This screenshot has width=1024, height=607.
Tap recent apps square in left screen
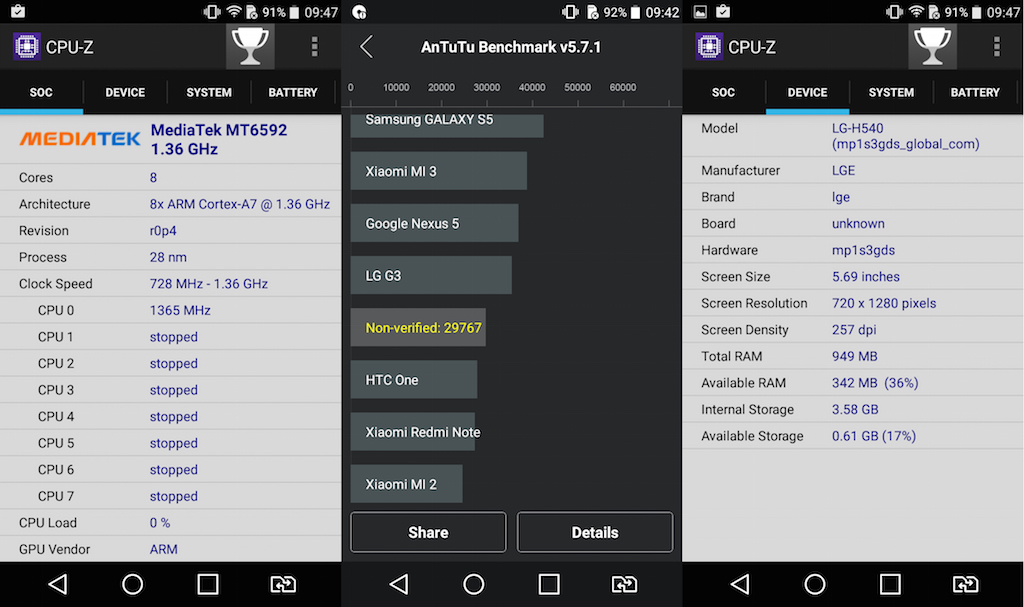[208, 583]
